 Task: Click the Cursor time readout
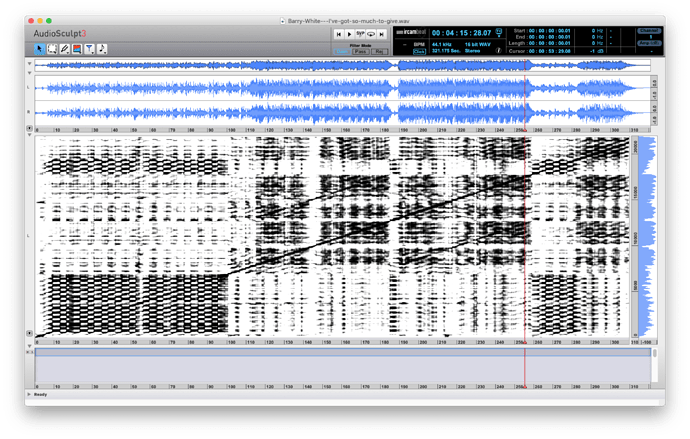549,51
